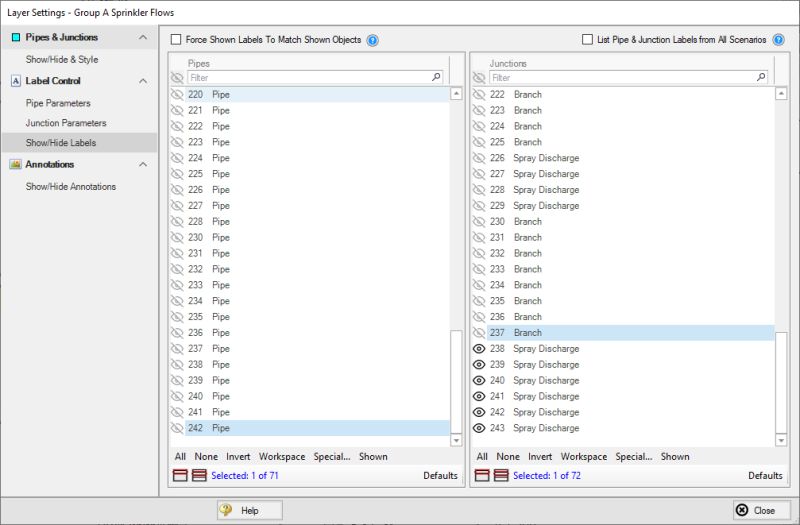The height and width of the screenshot is (525, 800).
Task: Show label for Pipe 220
Action: [177, 94]
